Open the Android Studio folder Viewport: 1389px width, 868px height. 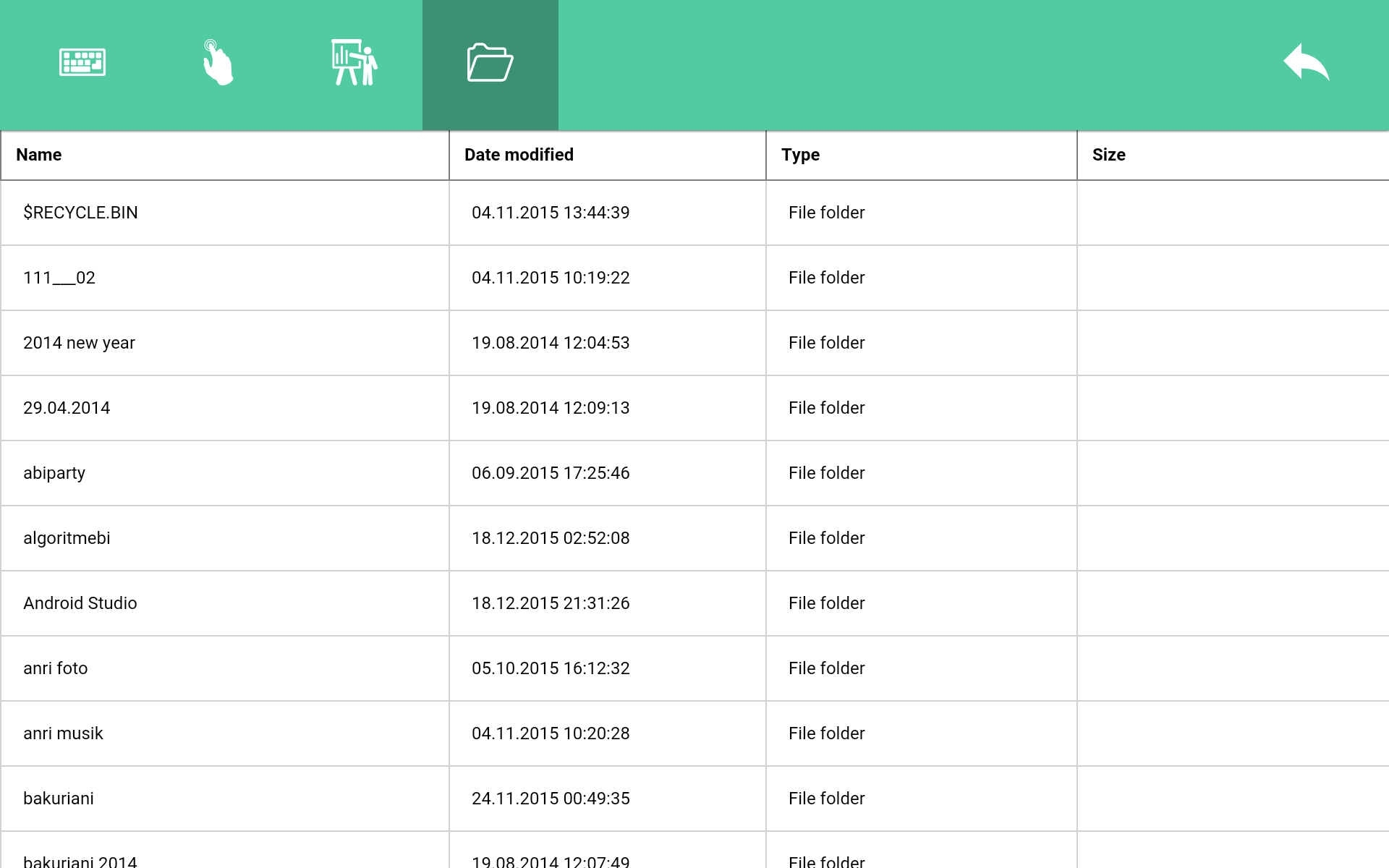pyautogui.click(x=80, y=603)
